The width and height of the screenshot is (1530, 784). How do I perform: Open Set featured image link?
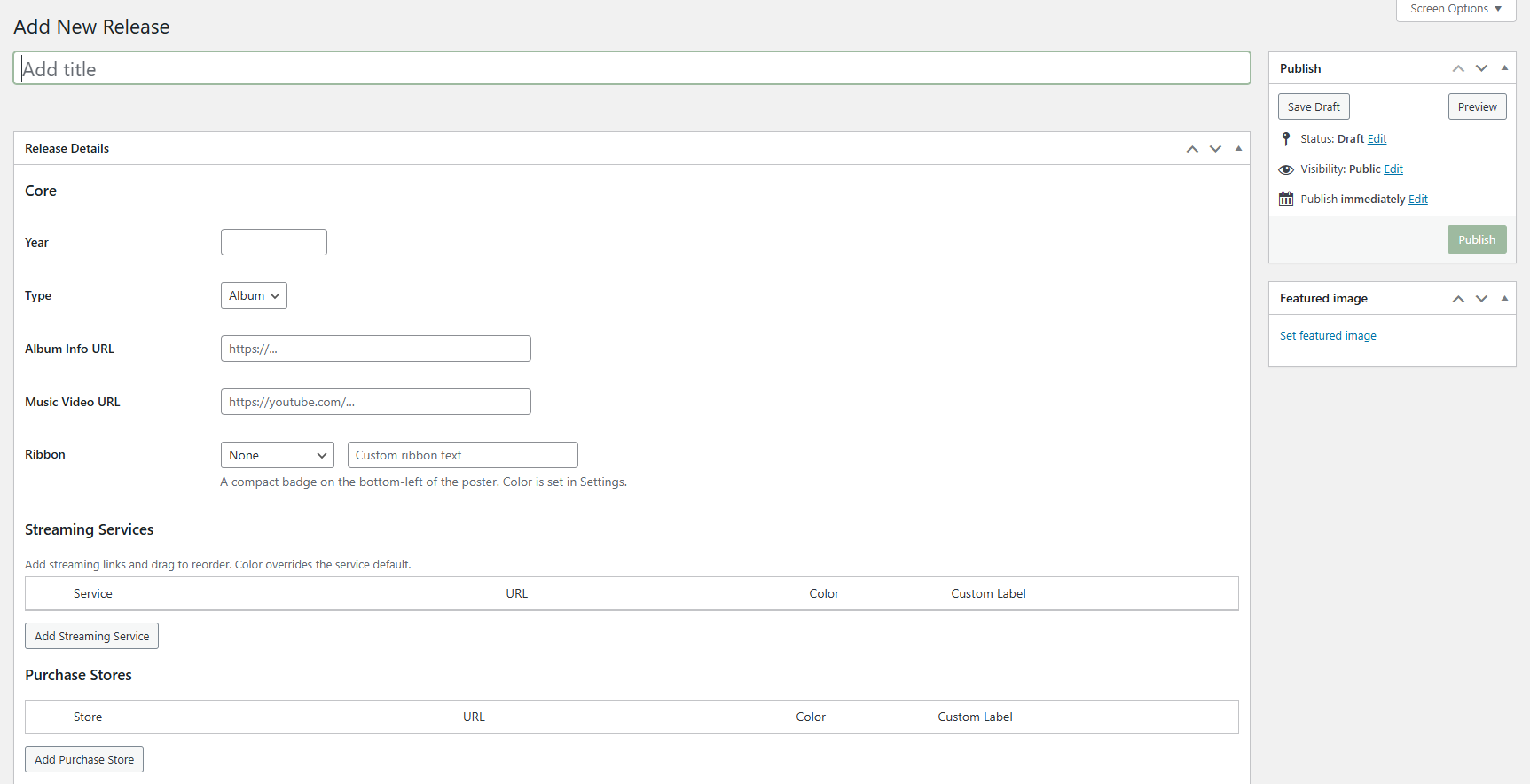coord(1328,336)
